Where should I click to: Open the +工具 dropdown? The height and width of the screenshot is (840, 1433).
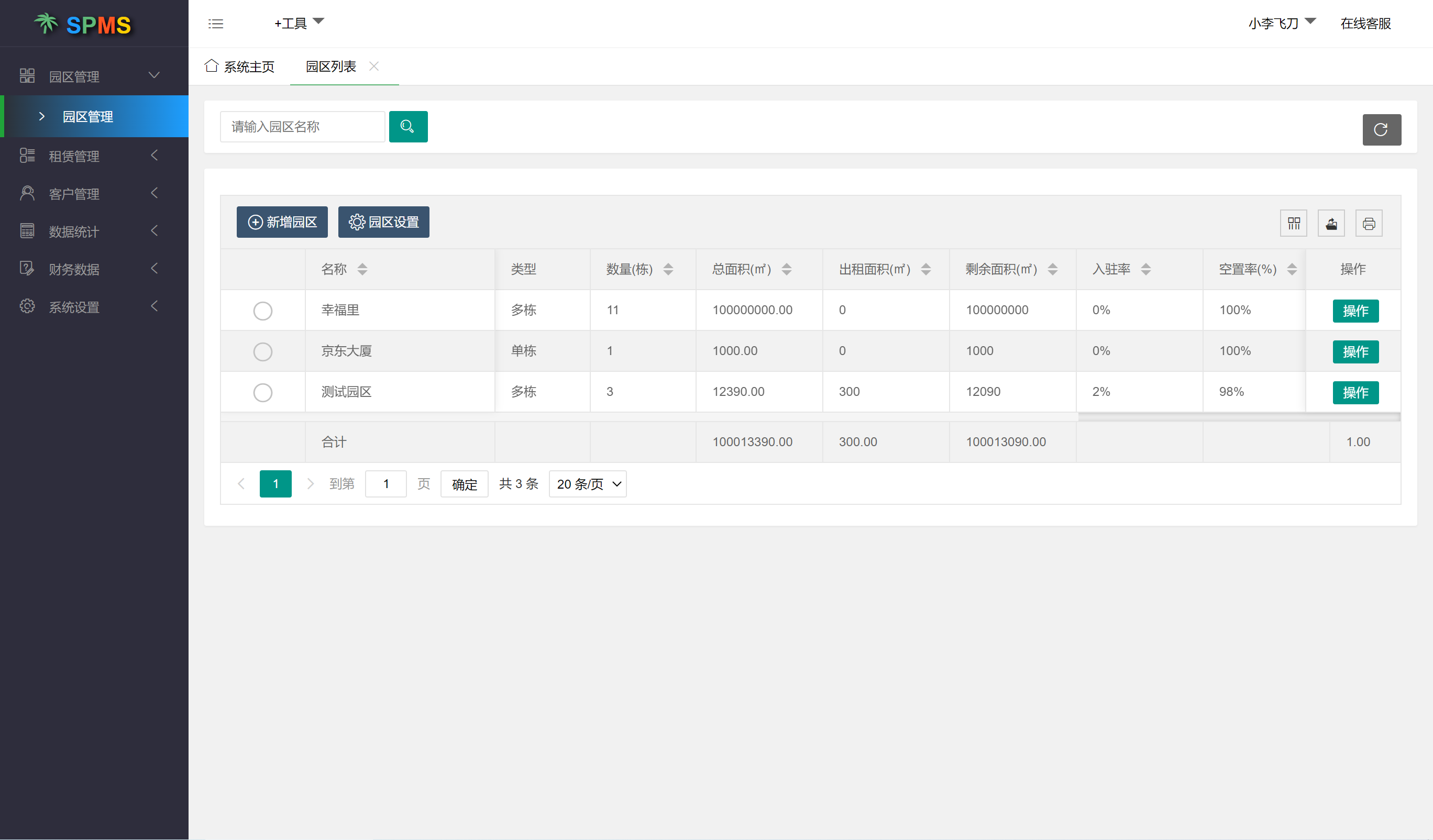tap(299, 24)
